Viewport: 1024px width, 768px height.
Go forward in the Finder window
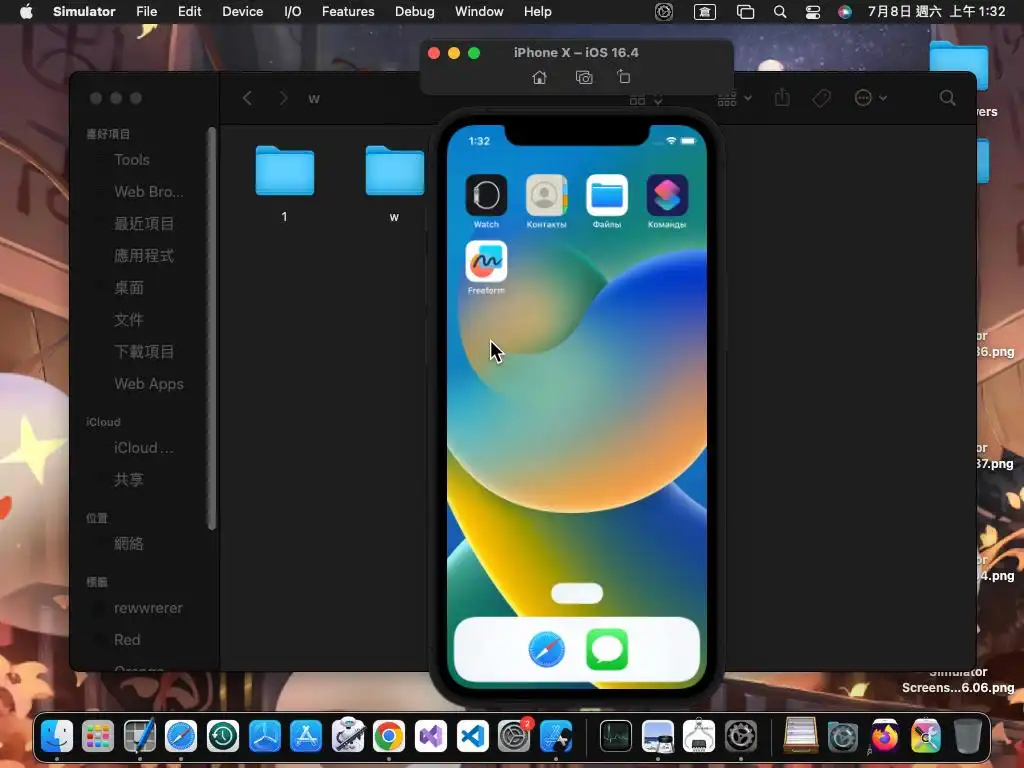(283, 98)
